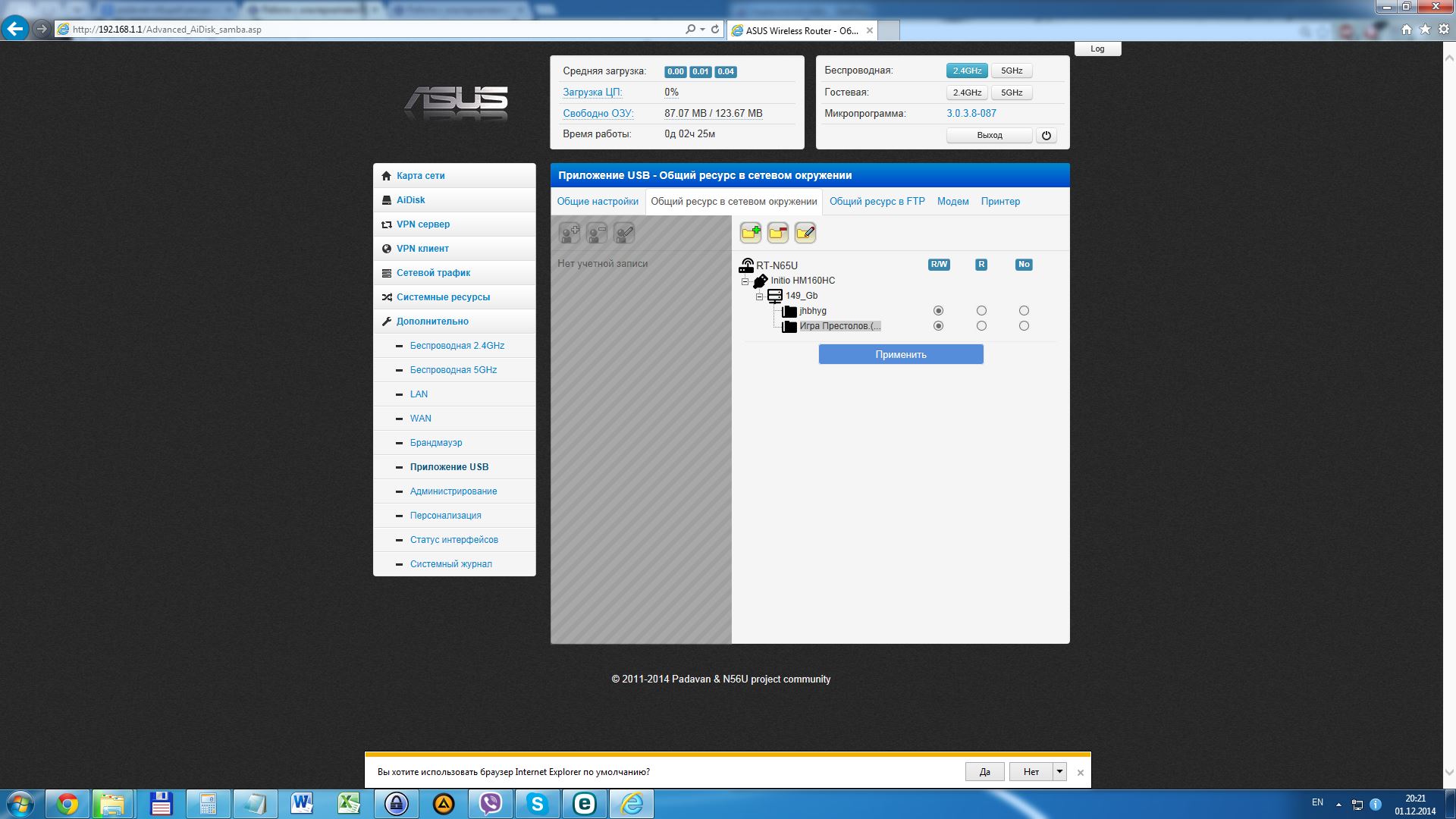
Task: Click the 5GHz wireless toggle button
Action: pos(1011,71)
